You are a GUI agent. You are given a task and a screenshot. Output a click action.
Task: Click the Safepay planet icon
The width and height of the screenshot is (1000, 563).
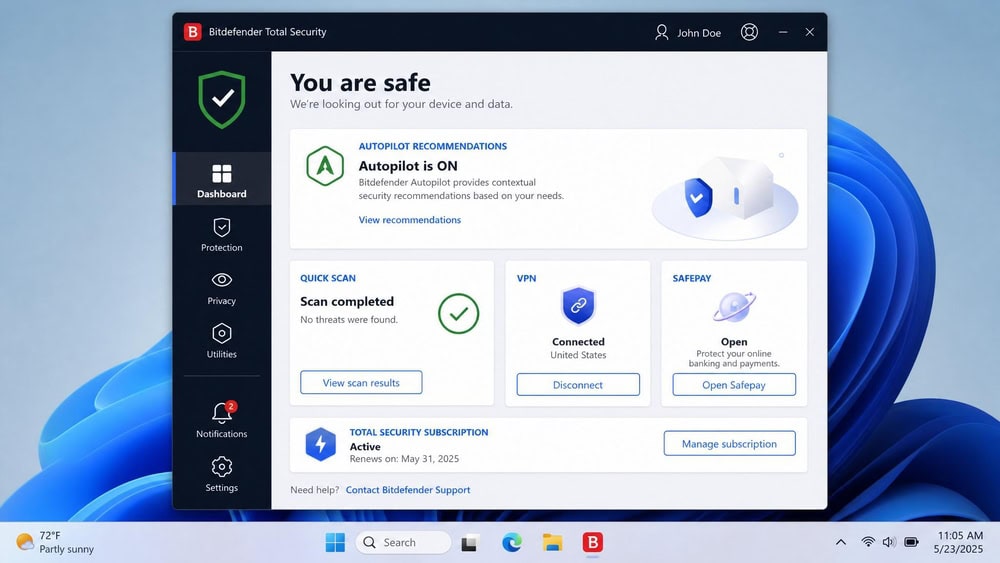tap(734, 307)
